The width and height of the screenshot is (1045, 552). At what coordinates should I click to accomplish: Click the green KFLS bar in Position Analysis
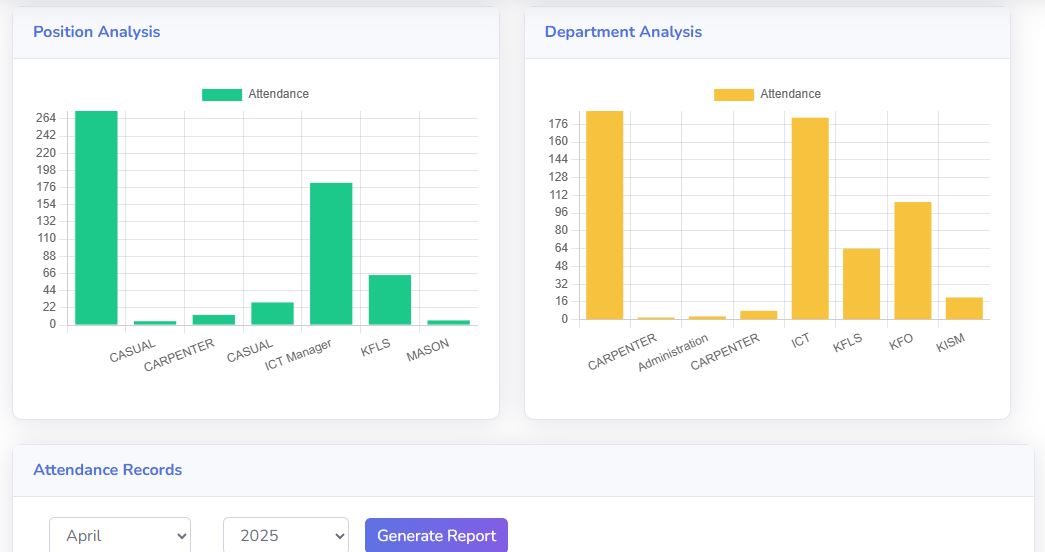390,300
